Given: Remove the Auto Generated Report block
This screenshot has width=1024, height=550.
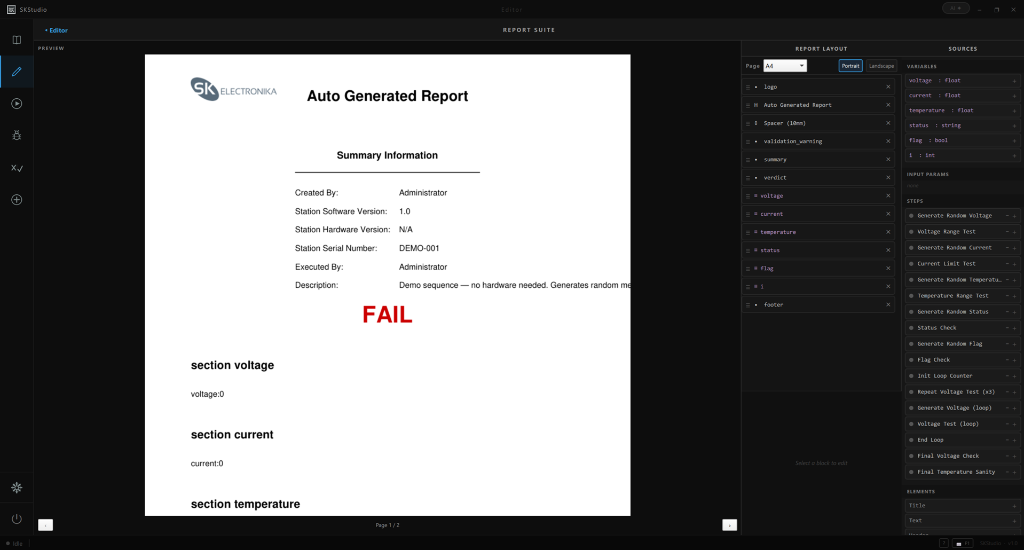Looking at the screenshot, I should pyautogui.click(x=888, y=105).
